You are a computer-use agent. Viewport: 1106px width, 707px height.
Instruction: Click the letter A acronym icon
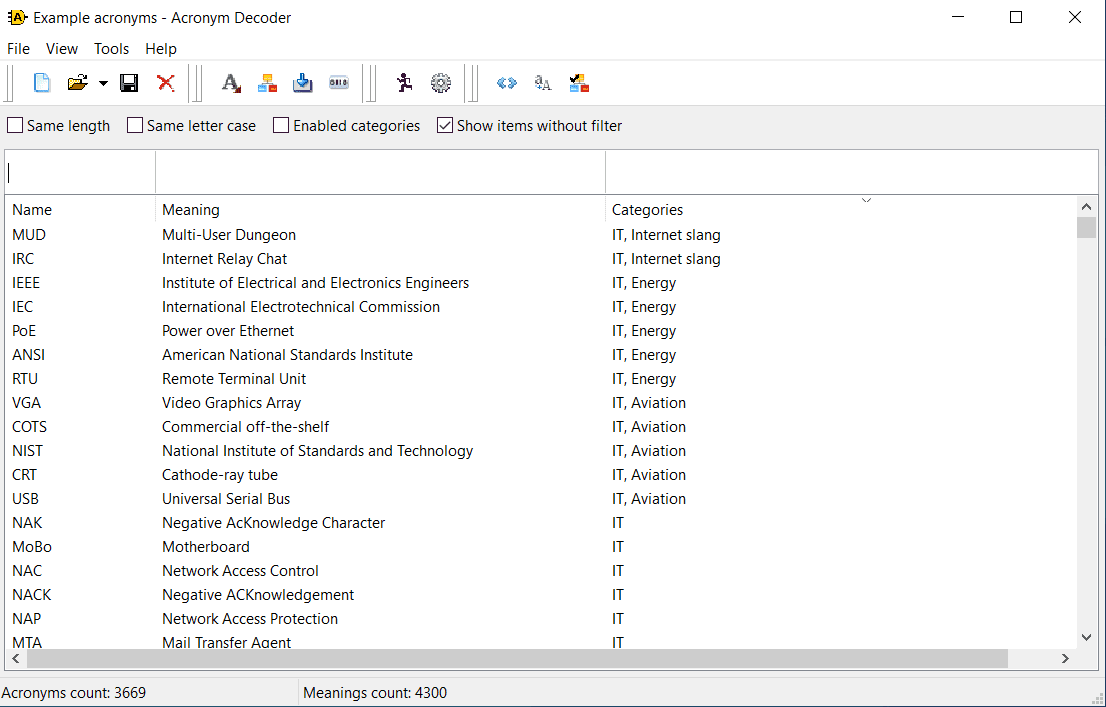coord(231,83)
